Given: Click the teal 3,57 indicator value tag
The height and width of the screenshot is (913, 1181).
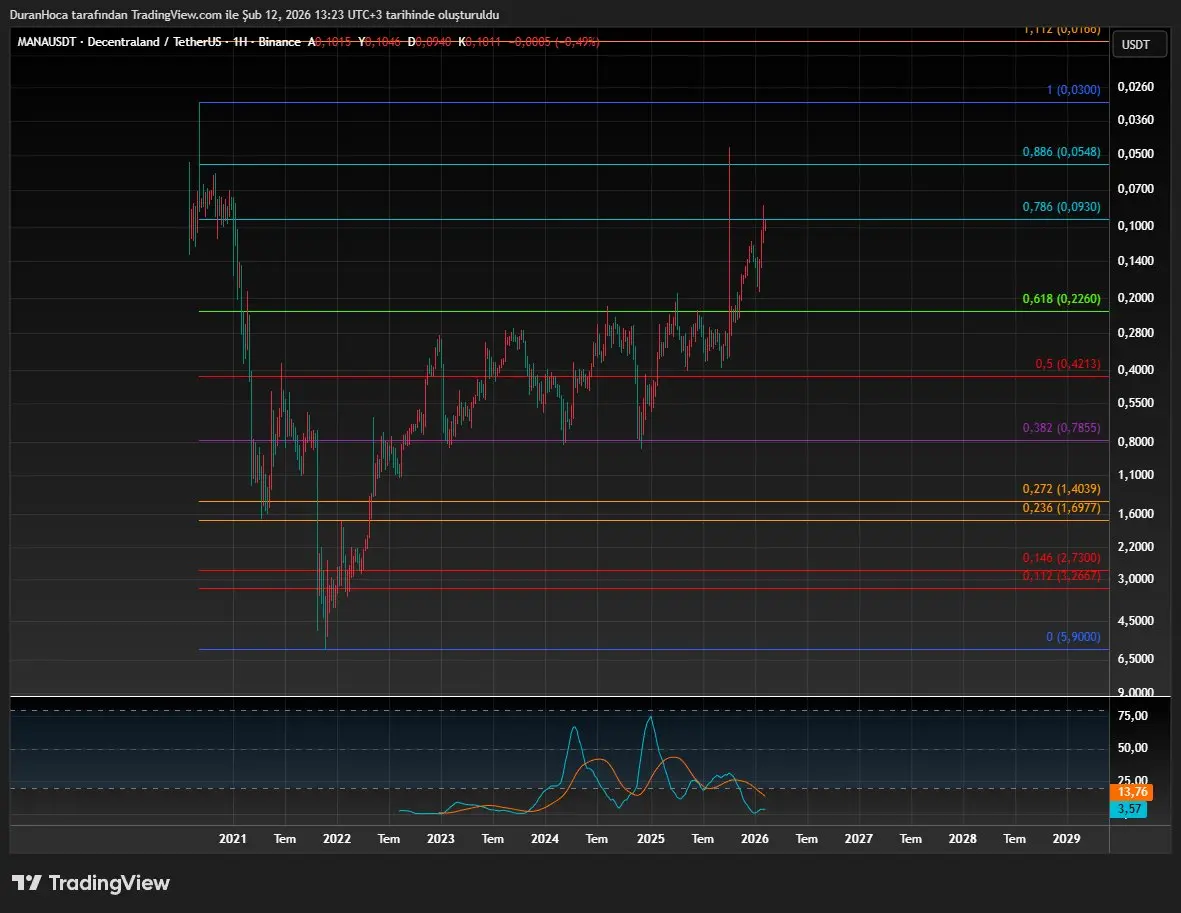Looking at the screenshot, I should click(x=1128, y=809).
